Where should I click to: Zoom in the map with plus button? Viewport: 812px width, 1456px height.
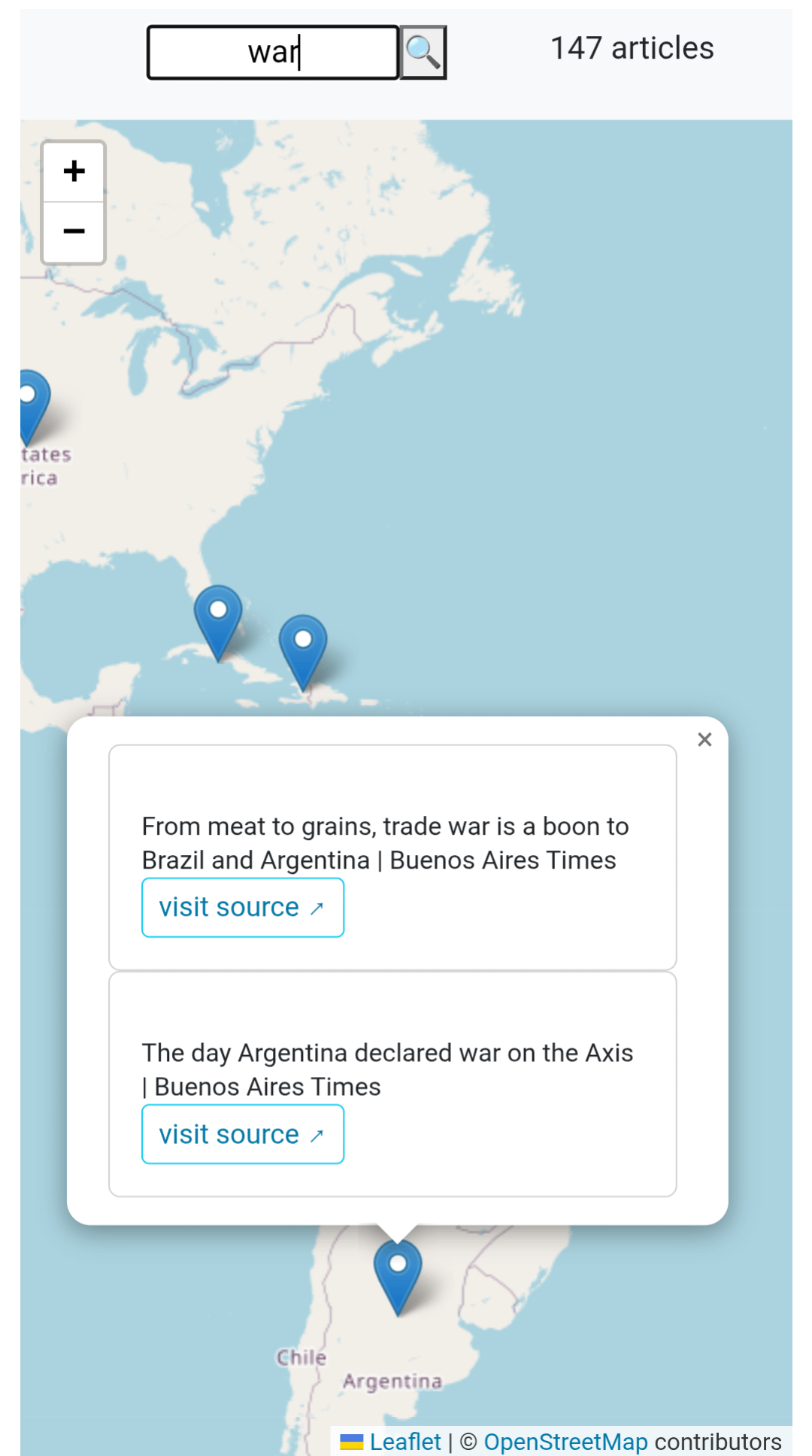point(74,171)
